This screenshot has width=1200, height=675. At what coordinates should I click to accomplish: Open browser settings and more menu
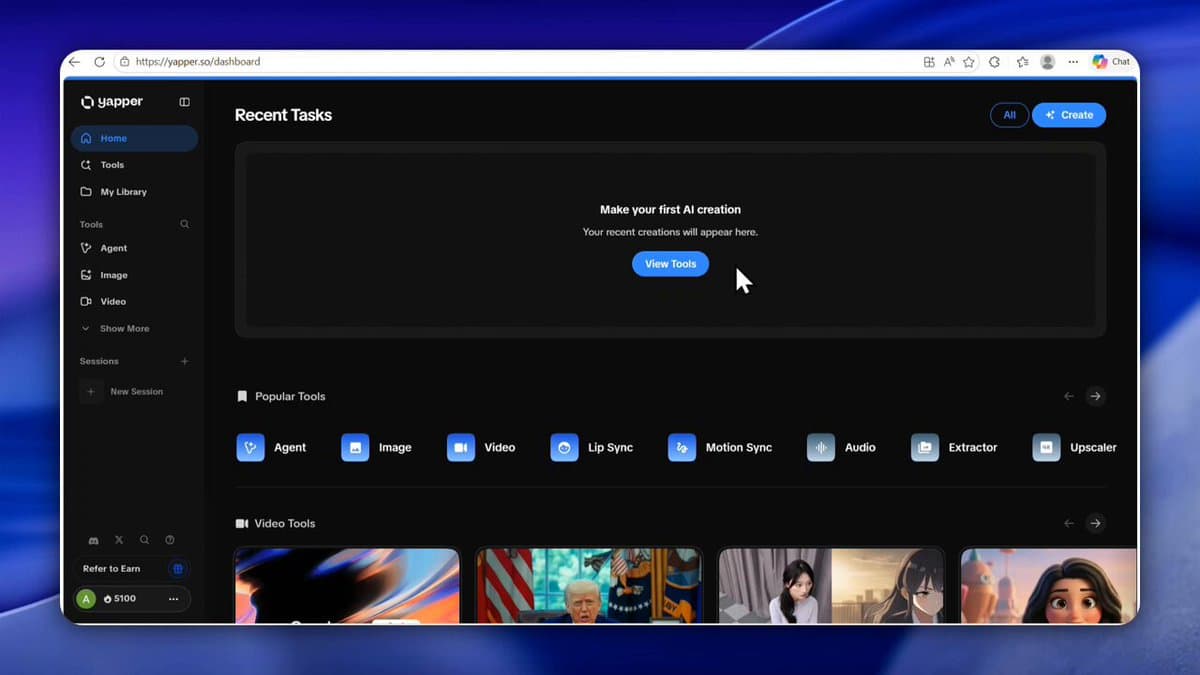click(1073, 62)
